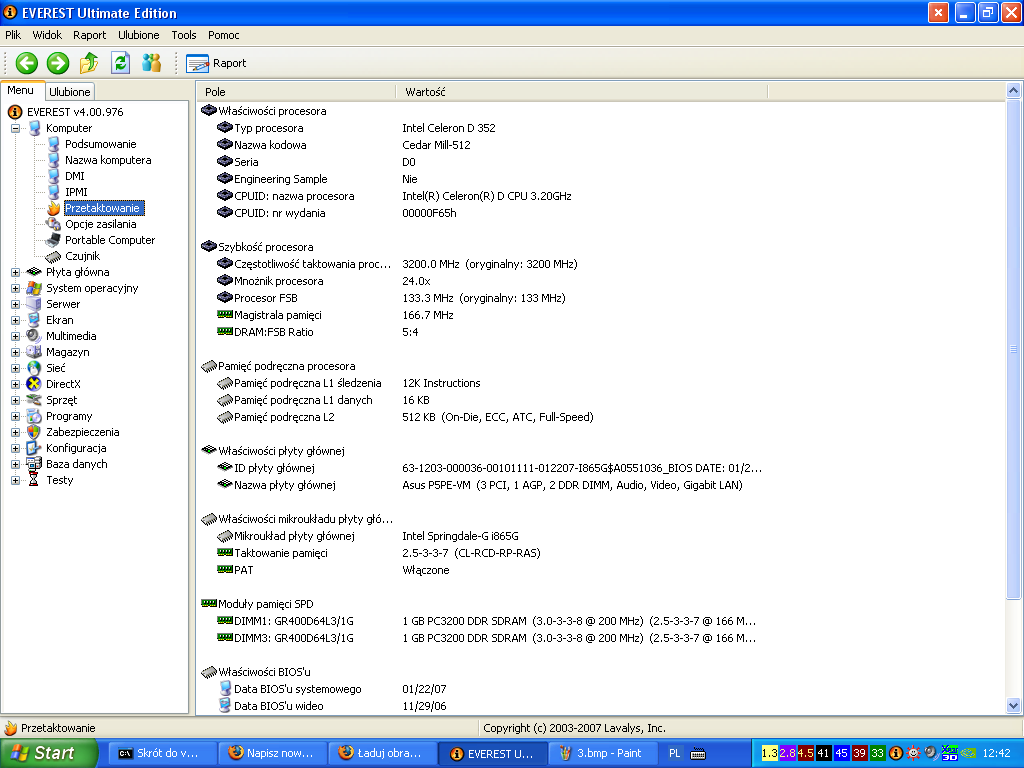Click the Testy hourglass icon

(34, 481)
